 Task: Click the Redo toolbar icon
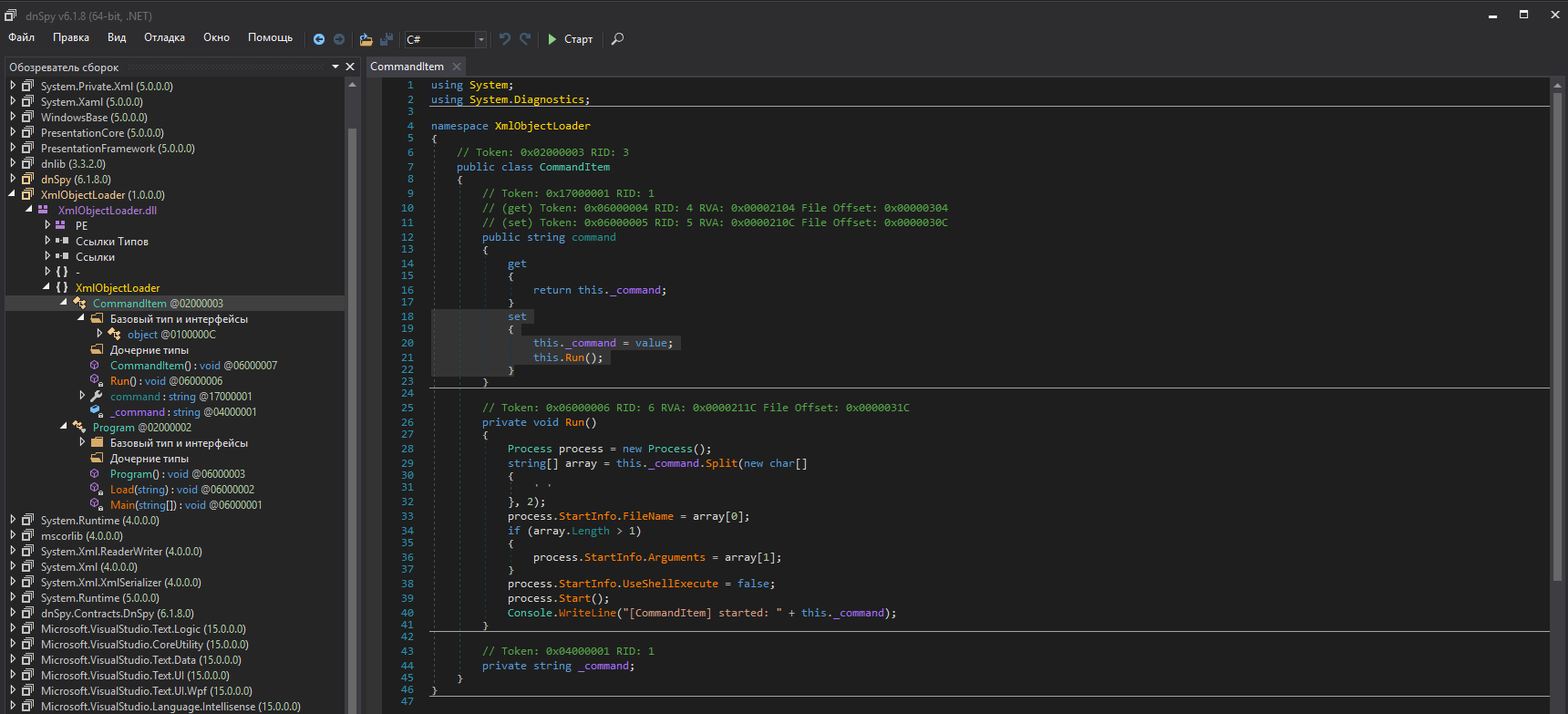(x=525, y=39)
